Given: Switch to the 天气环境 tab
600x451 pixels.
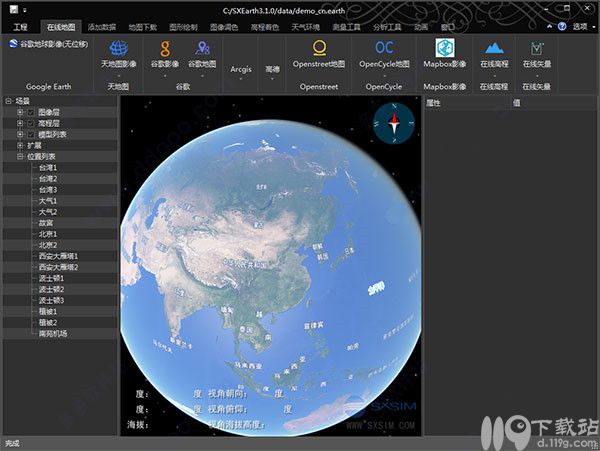Looking at the screenshot, I should (x=305, y=27).
